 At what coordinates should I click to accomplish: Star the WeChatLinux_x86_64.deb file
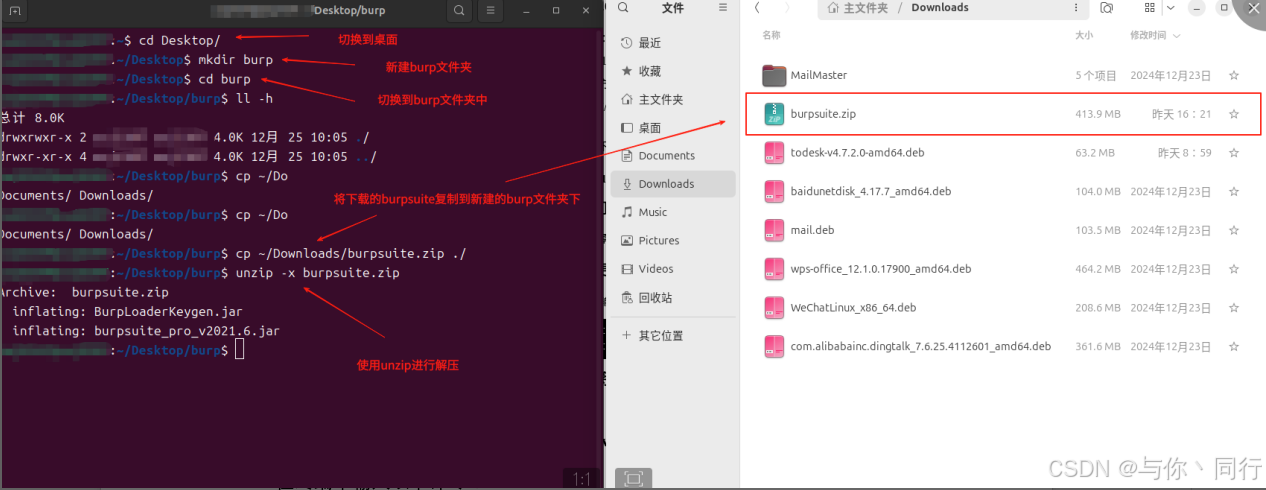1233,308
